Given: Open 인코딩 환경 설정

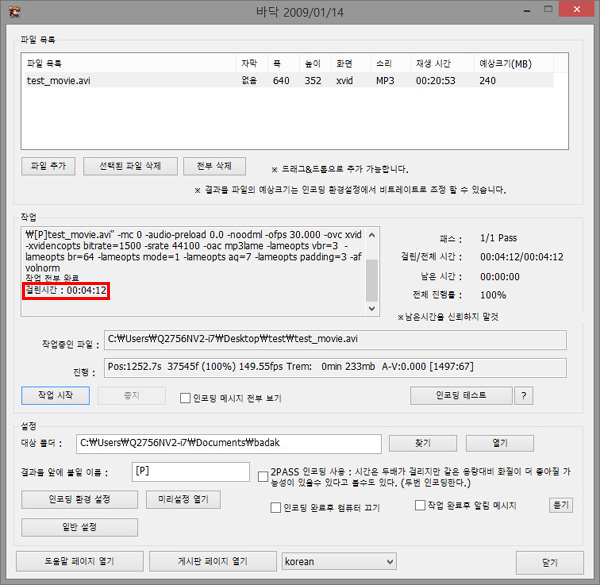Looking at the screenshot, I should tap(79, 499).
